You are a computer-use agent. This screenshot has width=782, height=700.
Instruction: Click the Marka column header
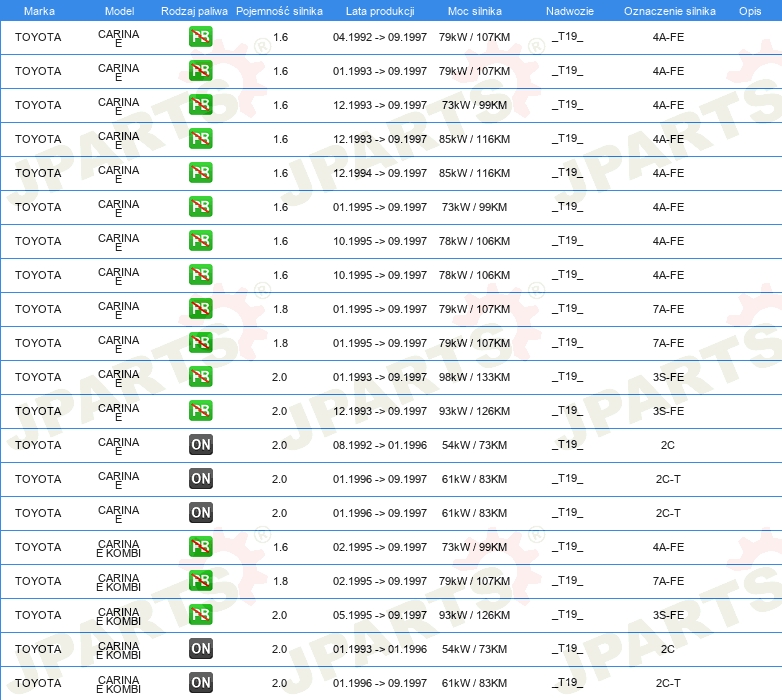(x=39, y=11)
